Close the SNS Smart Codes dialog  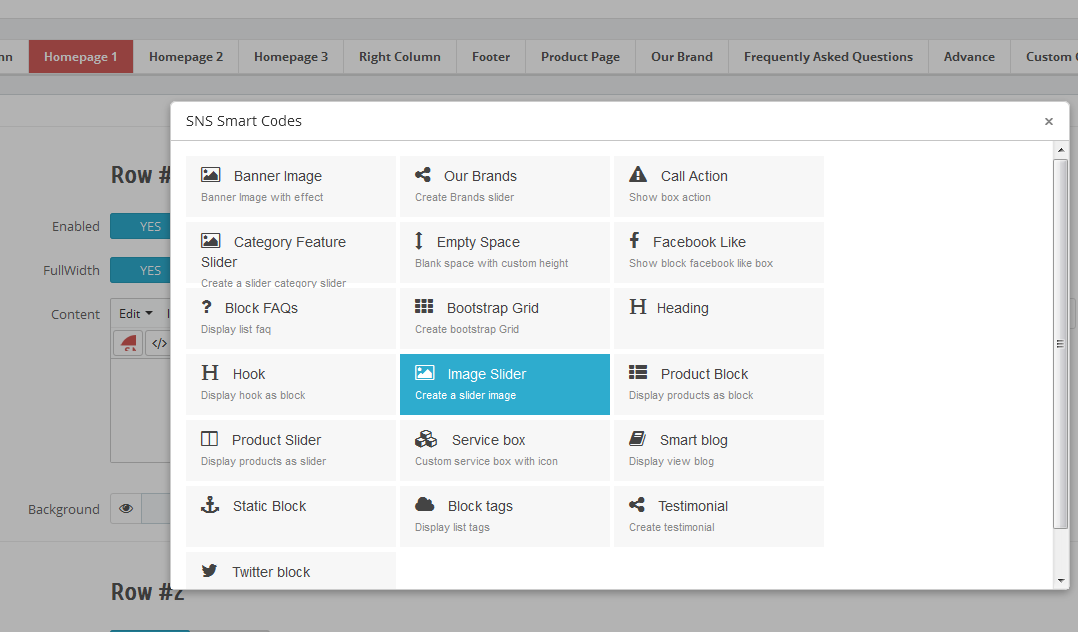point(1048,122)
